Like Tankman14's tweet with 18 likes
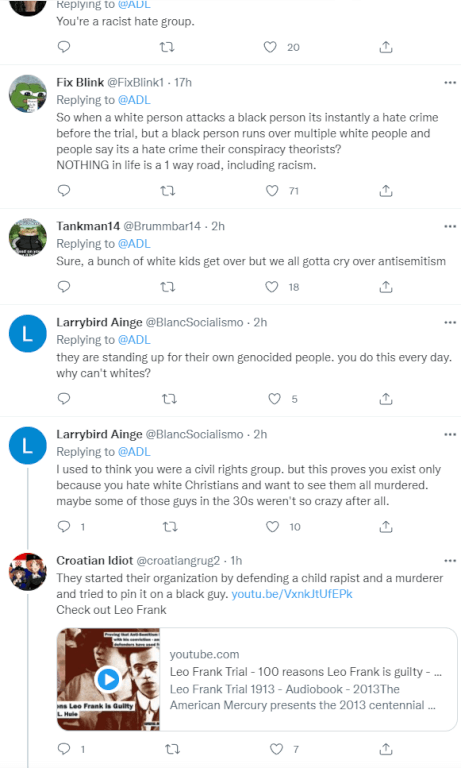The image size is (461, 768). 272,287
